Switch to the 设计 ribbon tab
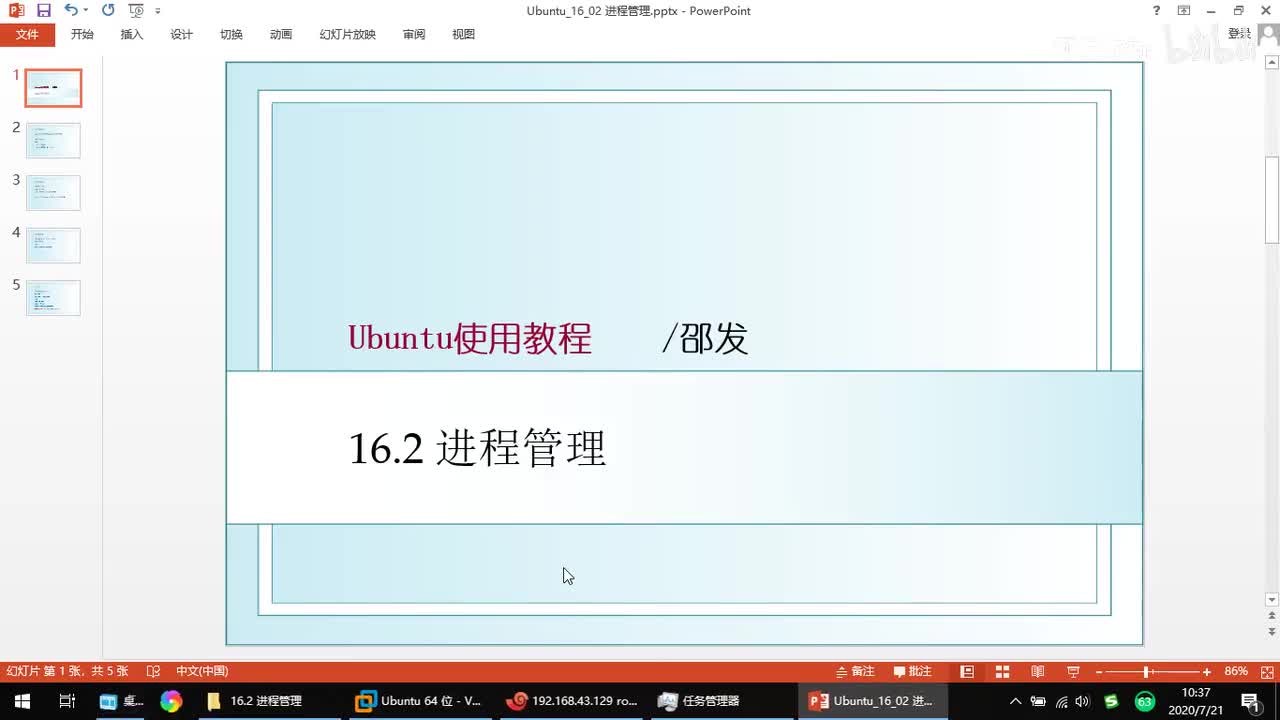Viewport: 1280px width, 720px height. (182, 34)
